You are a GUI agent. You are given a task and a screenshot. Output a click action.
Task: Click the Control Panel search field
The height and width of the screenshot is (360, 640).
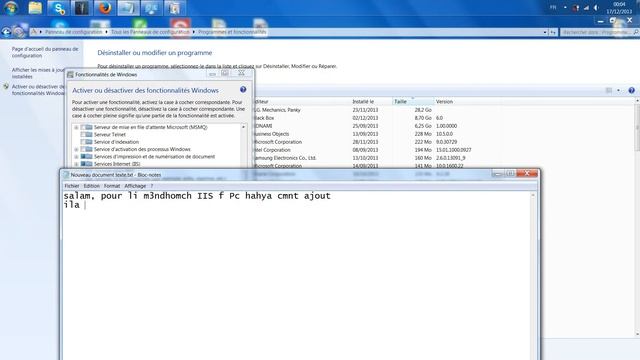[596, 32]
